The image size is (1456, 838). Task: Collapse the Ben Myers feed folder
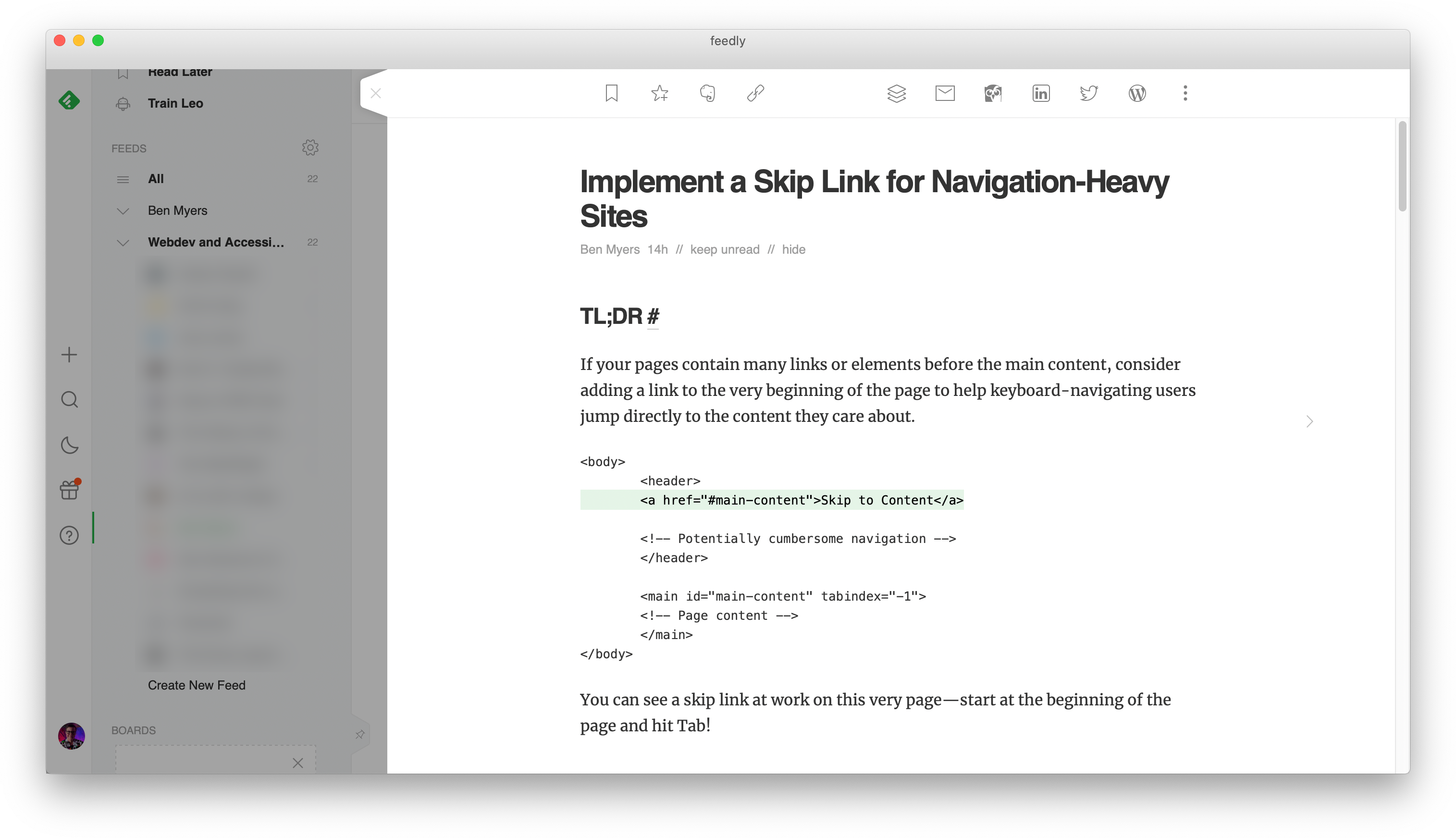pos(123,210)
